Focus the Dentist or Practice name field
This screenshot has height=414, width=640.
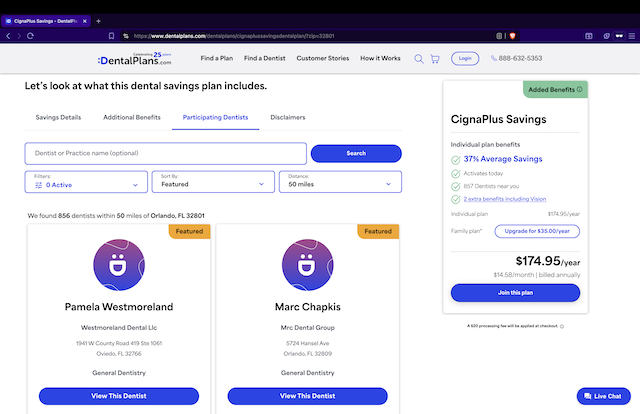165,153
